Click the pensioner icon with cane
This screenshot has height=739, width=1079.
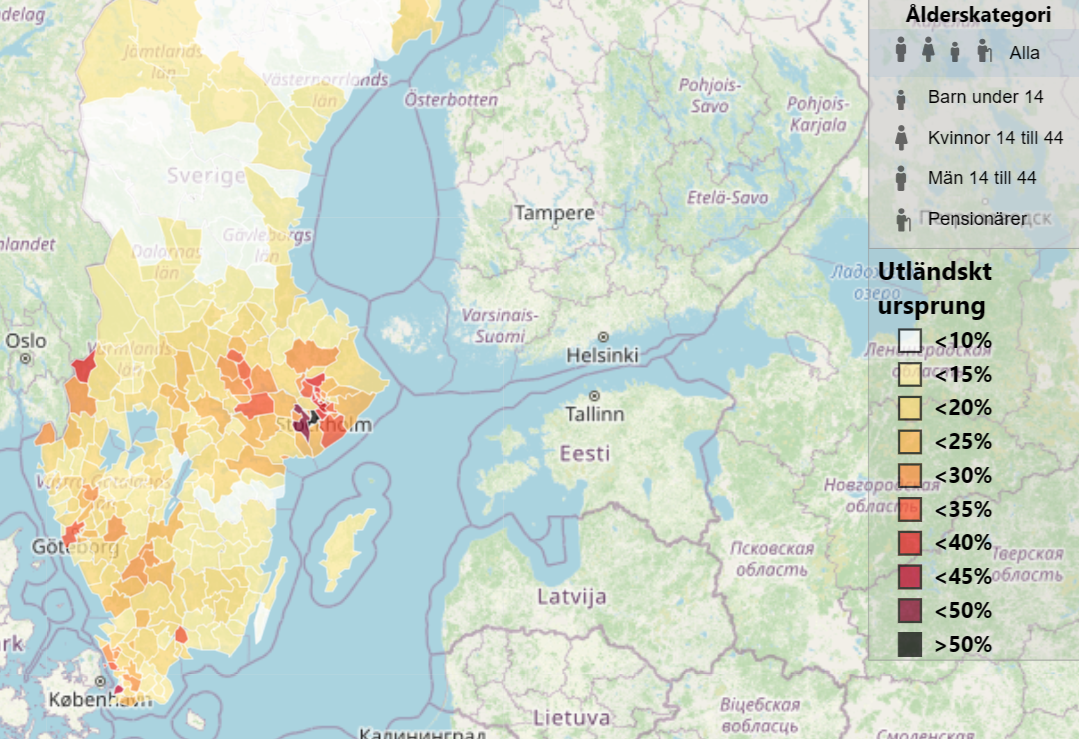pos(902,219)
